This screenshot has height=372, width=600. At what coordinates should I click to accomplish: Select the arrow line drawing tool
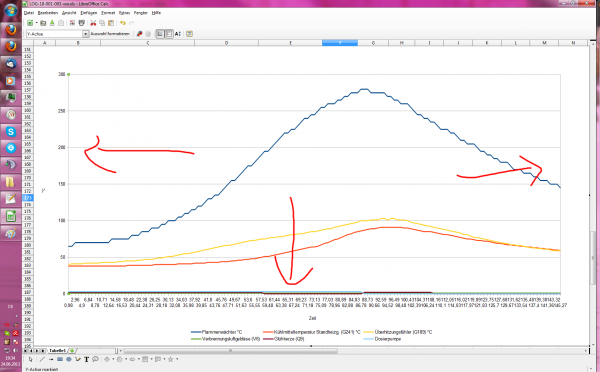[51, 359]
